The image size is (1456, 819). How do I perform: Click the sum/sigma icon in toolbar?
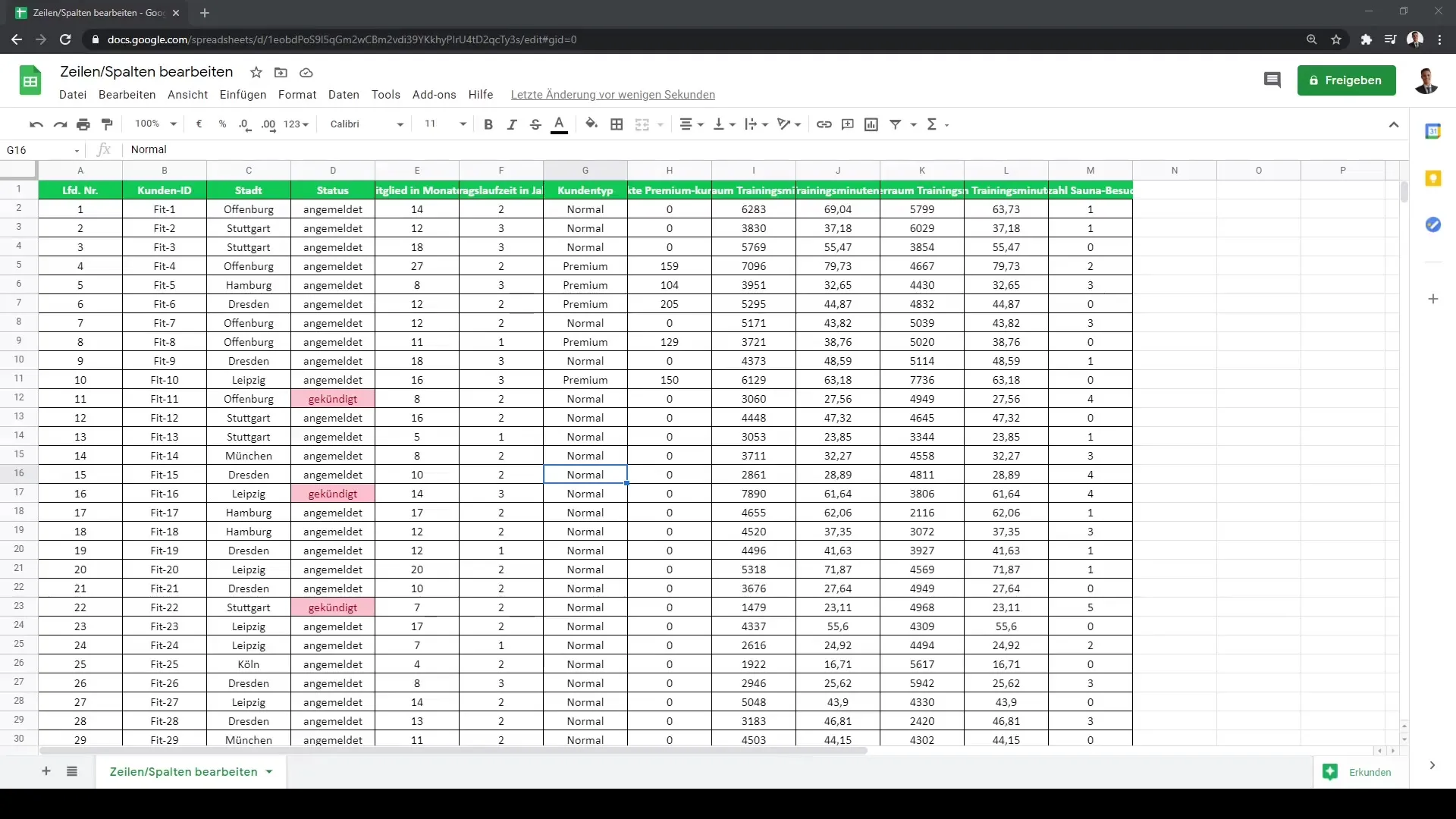pos(931,124)
